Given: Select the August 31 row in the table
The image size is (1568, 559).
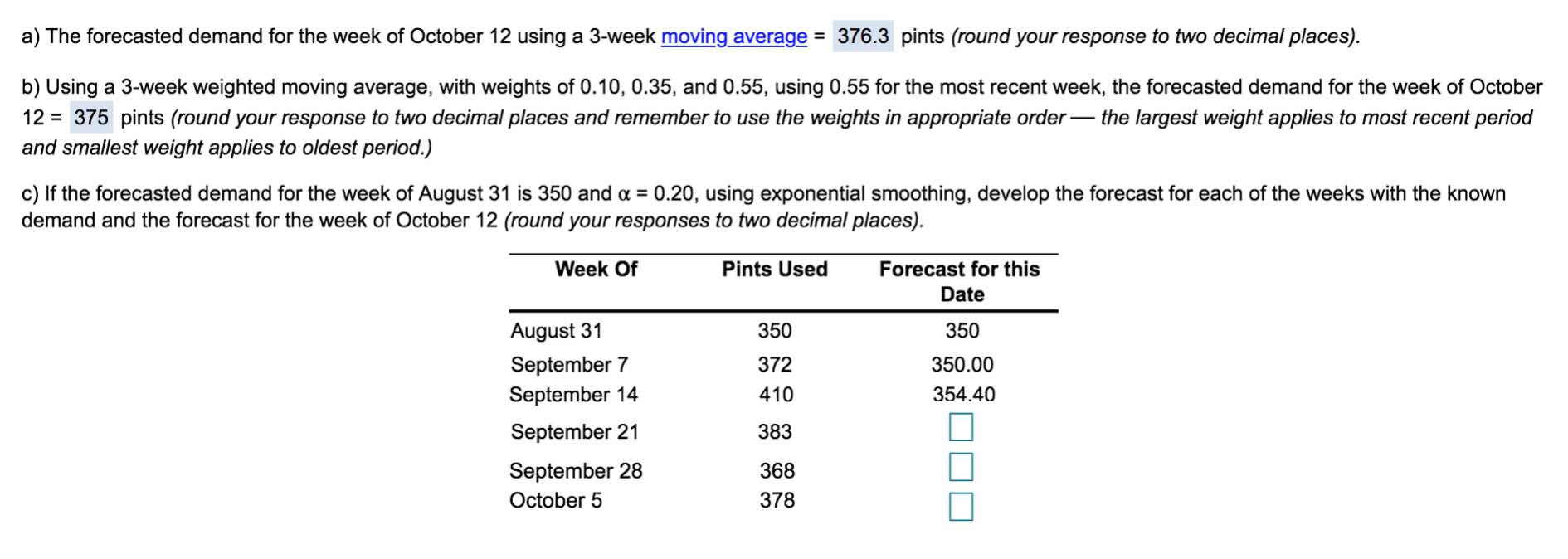Looking at the screenshot, I should [x=556, y=330].
